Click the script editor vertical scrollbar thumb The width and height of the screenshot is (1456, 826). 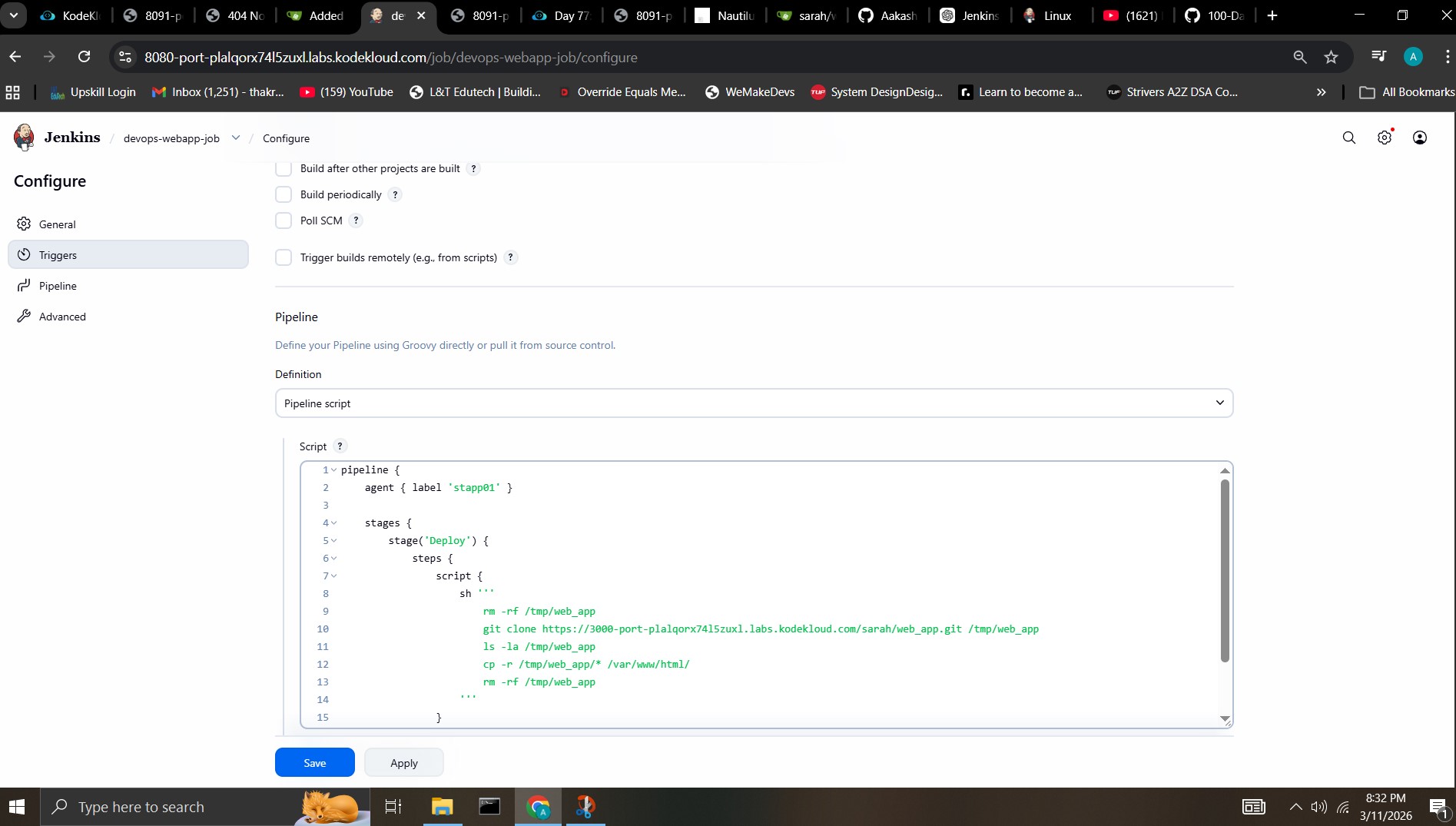1225,570
